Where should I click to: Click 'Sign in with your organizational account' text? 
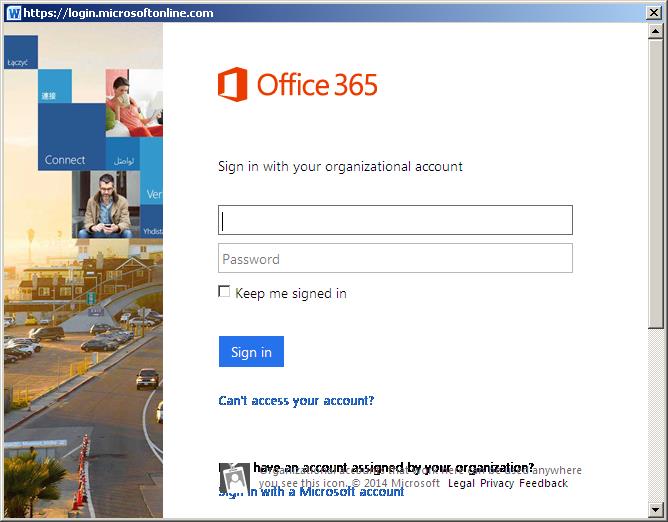tap(340, 166)
